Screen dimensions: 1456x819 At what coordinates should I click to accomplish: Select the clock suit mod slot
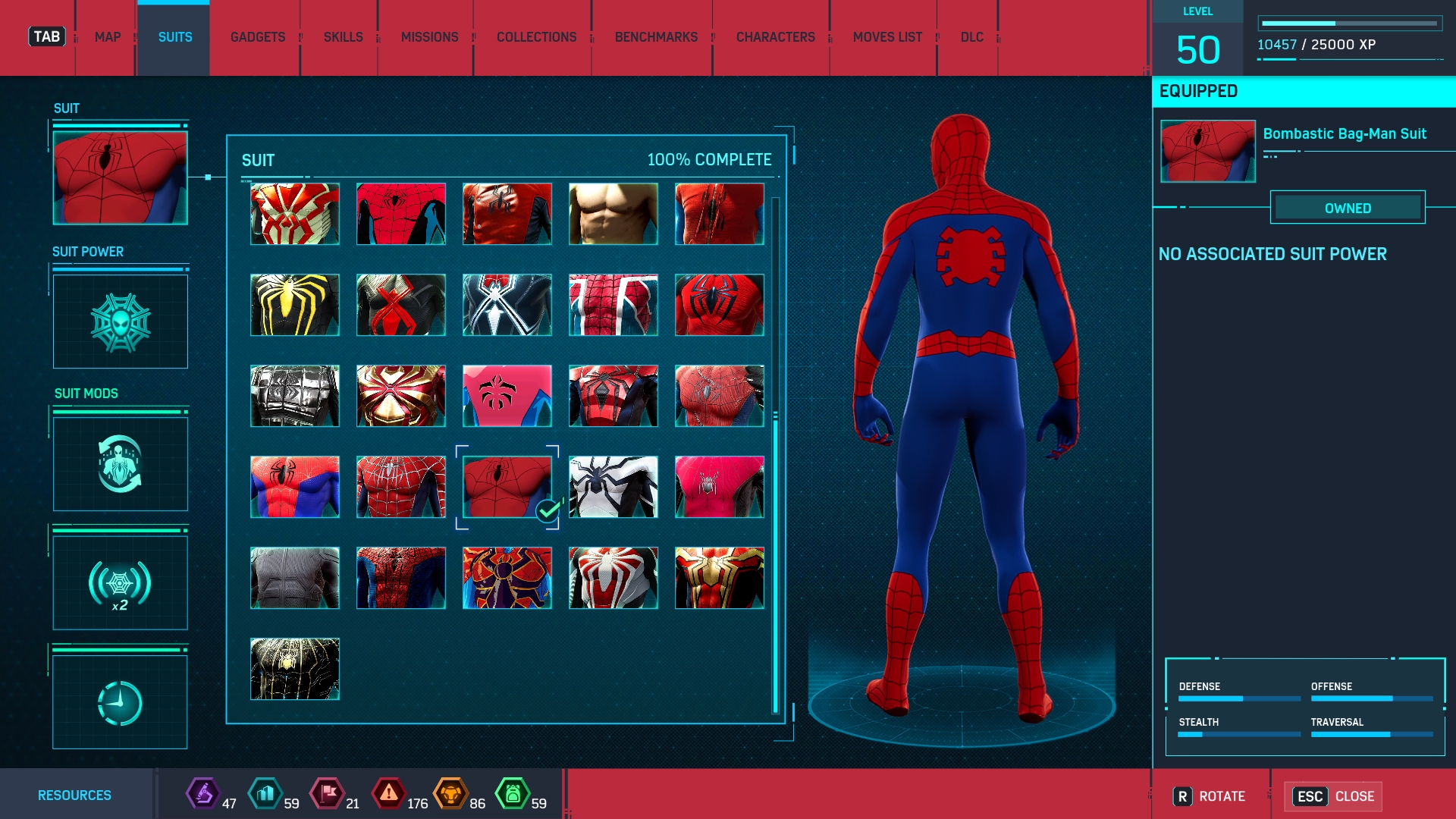pyautogui.click(x=121, y=702)
